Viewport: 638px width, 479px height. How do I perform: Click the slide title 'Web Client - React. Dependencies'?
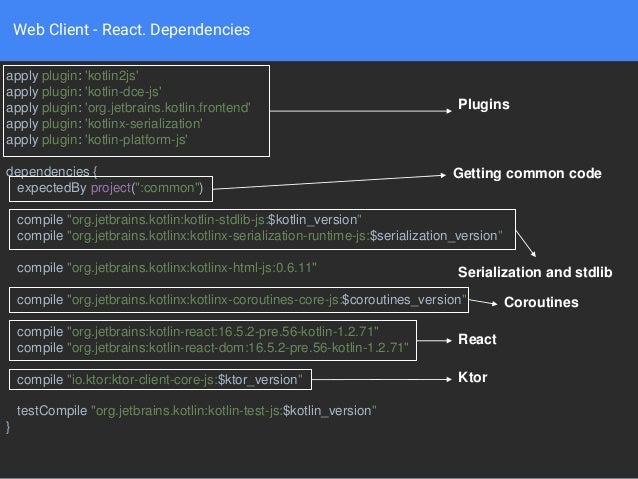point(131,30)
